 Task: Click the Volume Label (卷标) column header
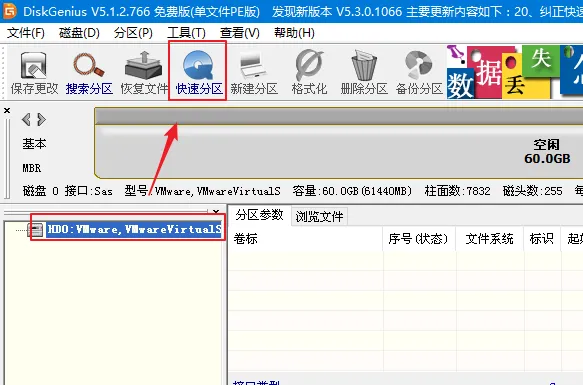click(305, 238)
